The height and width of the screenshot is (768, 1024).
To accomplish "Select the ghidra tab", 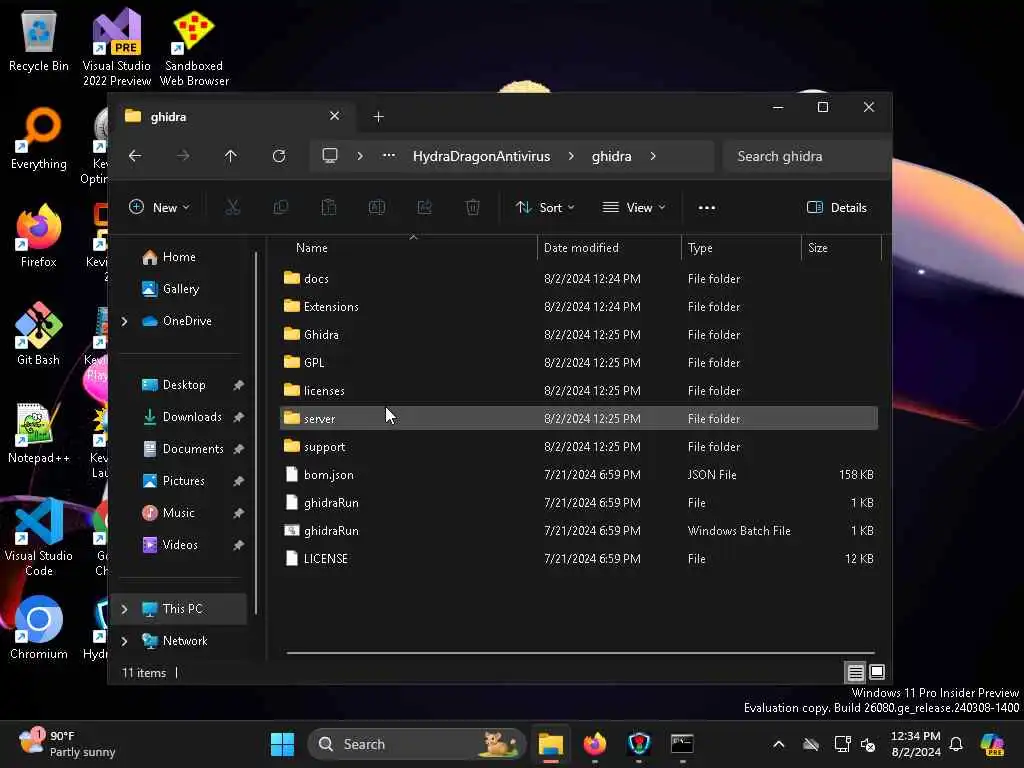I will click(232, 116).
